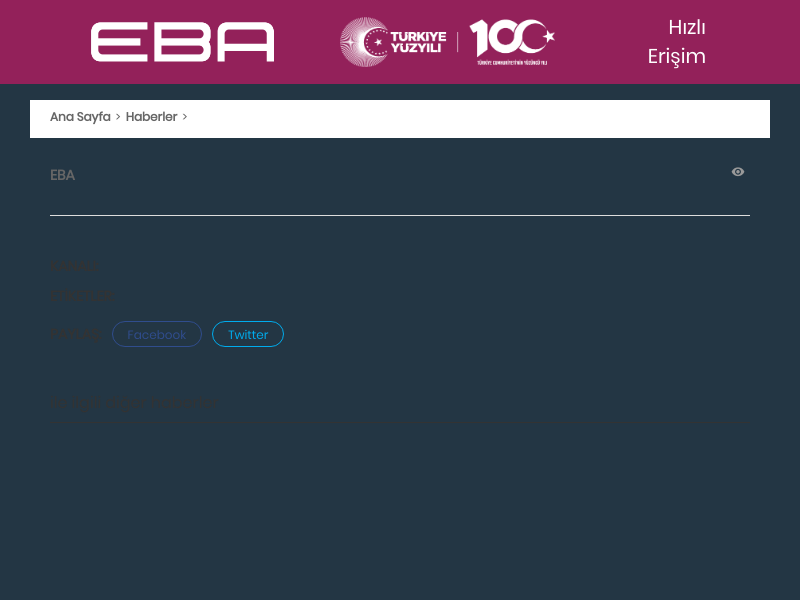Share the article on Facebook
This screenshot has width=800, height=600.
(x=157, y=334)
